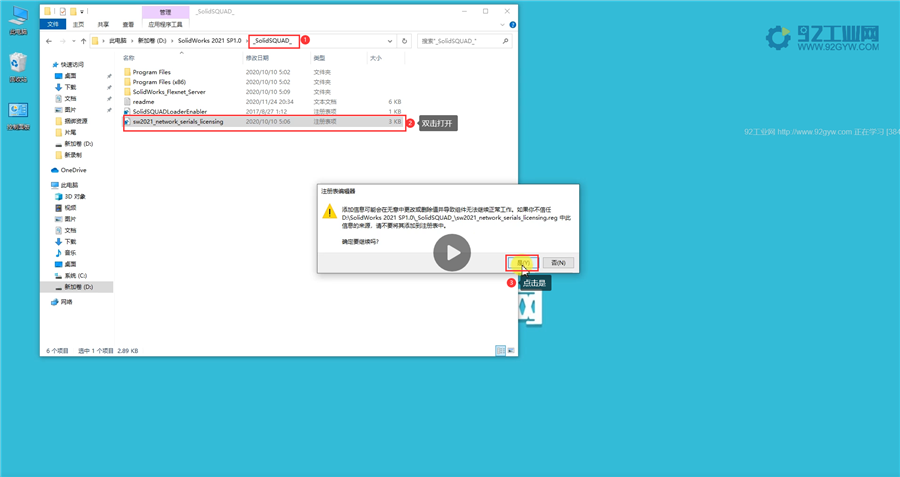Open 桌面 under Quick access
The width and height of the screenshot is (900, 477).
coord(70,76)
